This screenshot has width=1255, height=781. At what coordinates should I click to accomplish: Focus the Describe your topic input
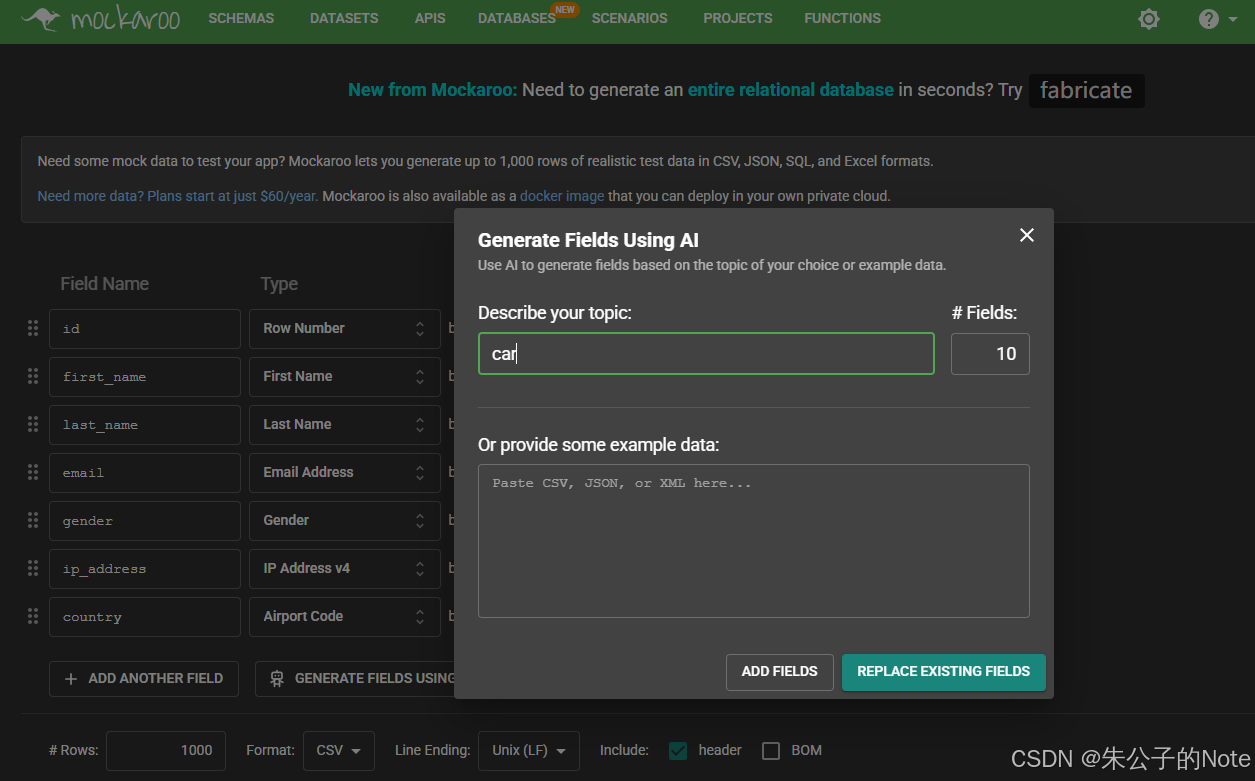tap(706, 354)
